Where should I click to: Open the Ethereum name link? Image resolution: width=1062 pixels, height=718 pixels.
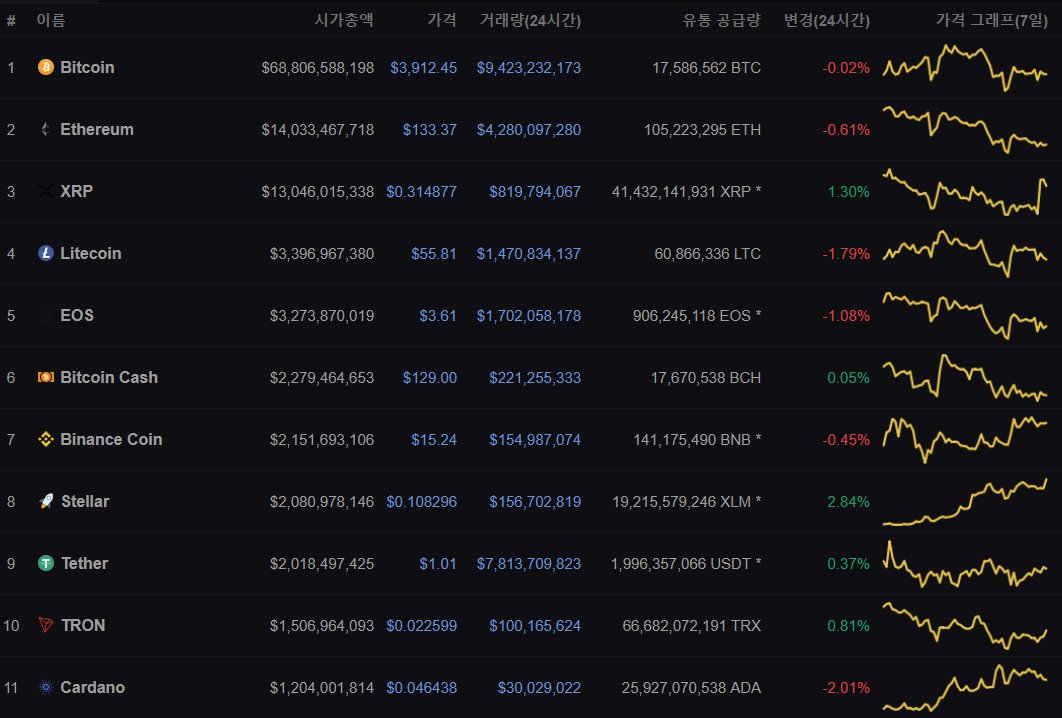tap(97, 129)
